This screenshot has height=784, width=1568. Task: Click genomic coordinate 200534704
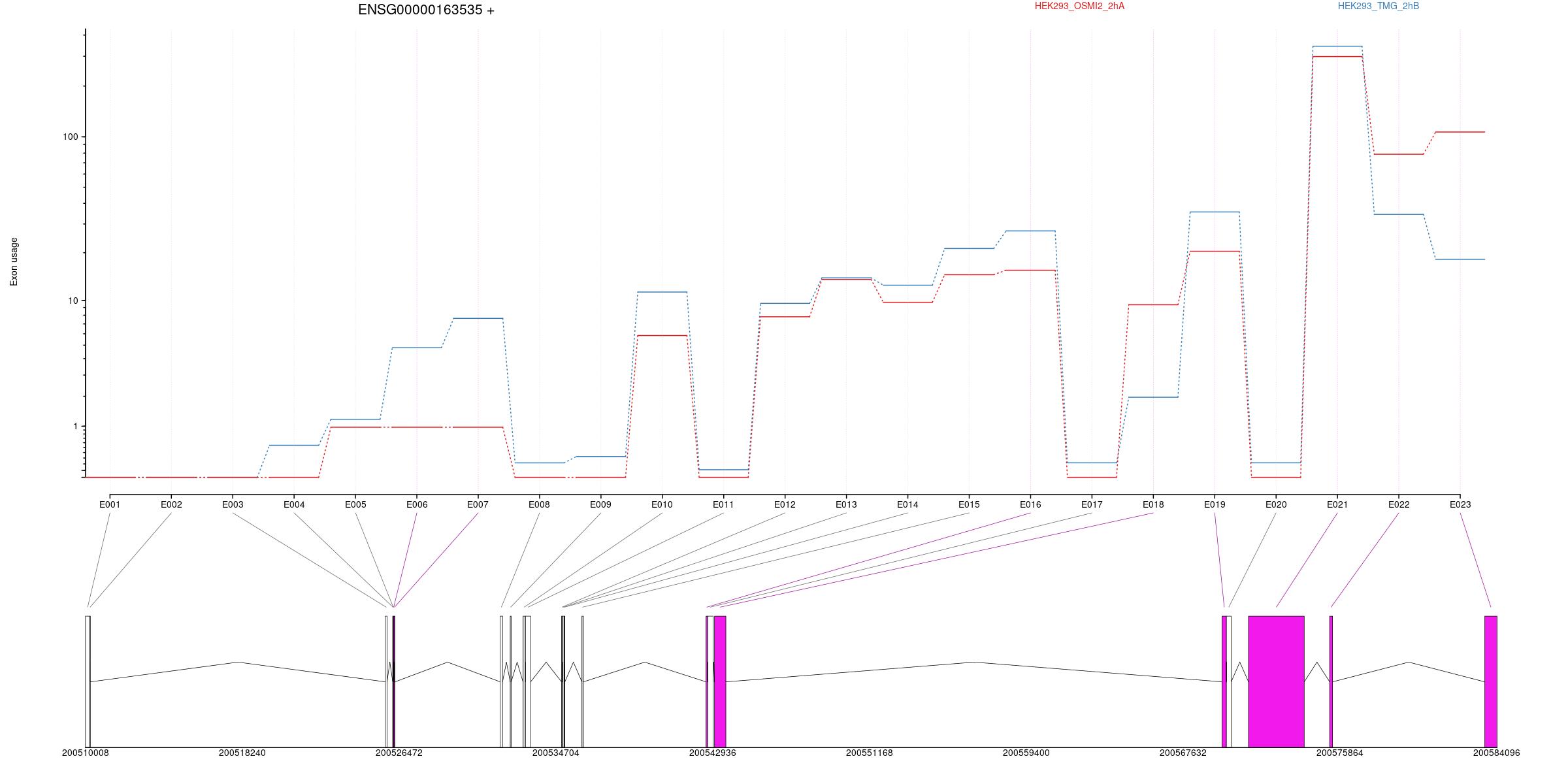(556, 753)
